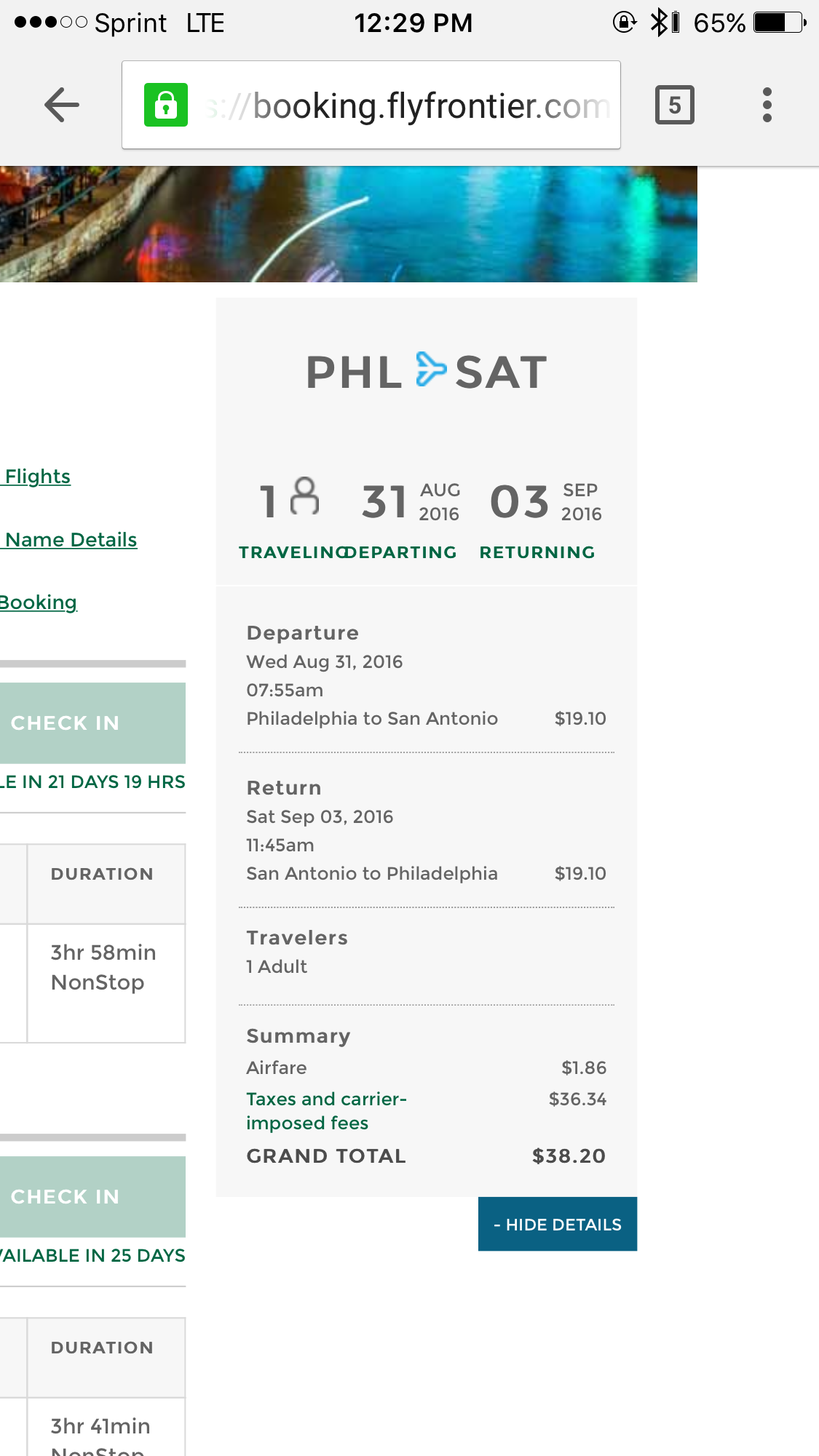Tap the browser back arrow
The image size is (819, 1456).
(62, 106)
